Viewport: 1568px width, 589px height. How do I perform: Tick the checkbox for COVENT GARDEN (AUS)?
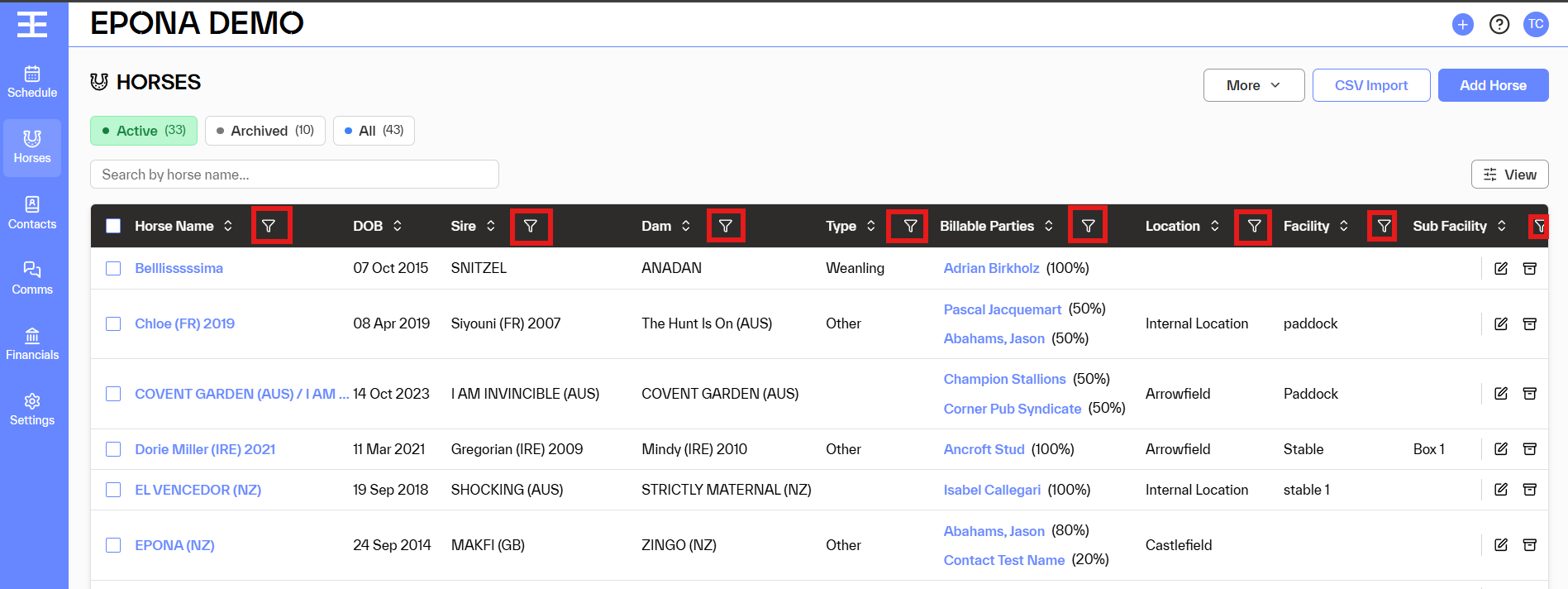tap(113, 394)
